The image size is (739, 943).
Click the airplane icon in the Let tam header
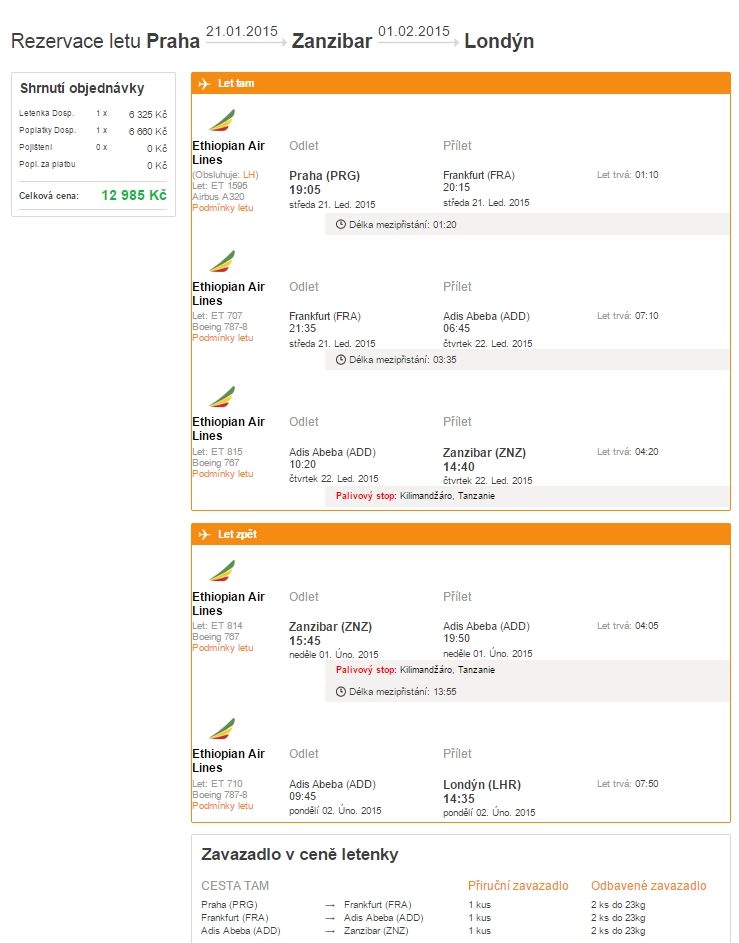pyautogui.click(x=204, y=84)
